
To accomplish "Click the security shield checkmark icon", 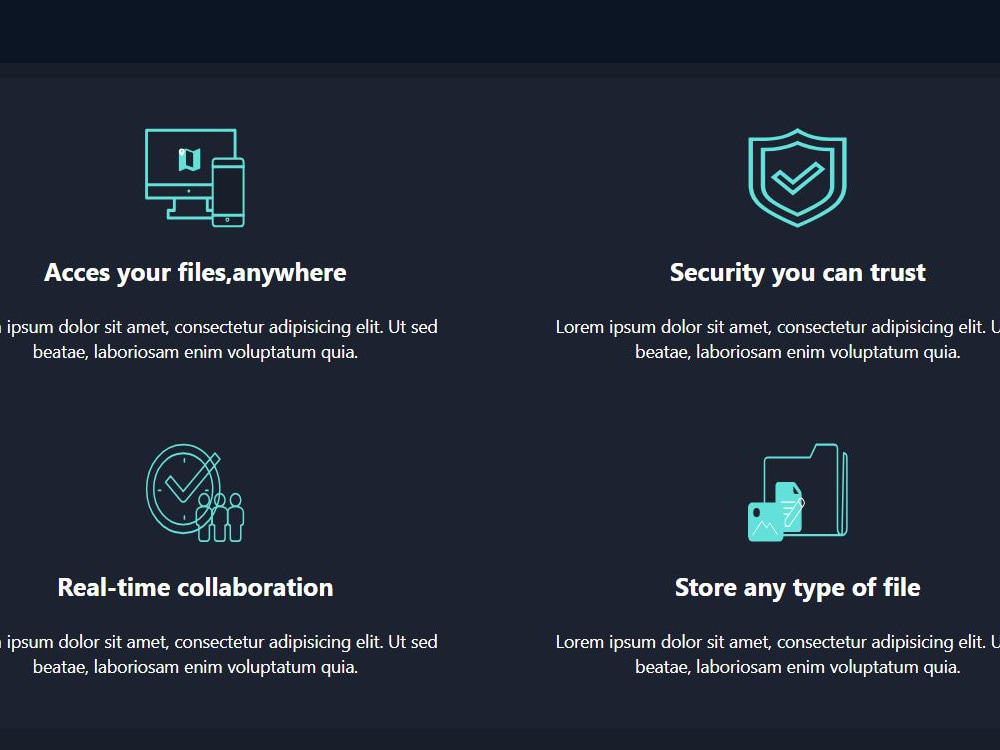I will click(797, 178).
